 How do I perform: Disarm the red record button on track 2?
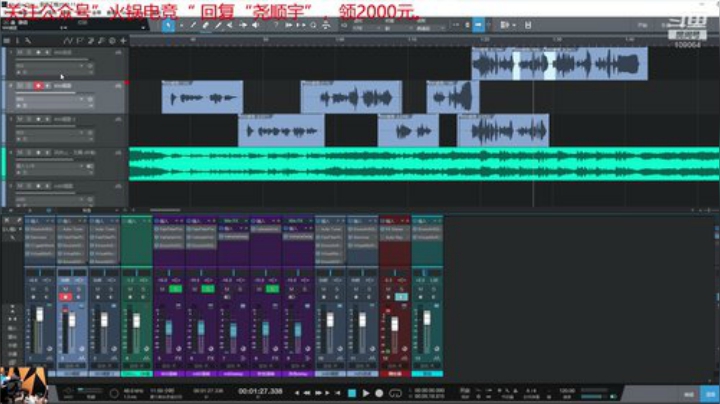(38, 86)
